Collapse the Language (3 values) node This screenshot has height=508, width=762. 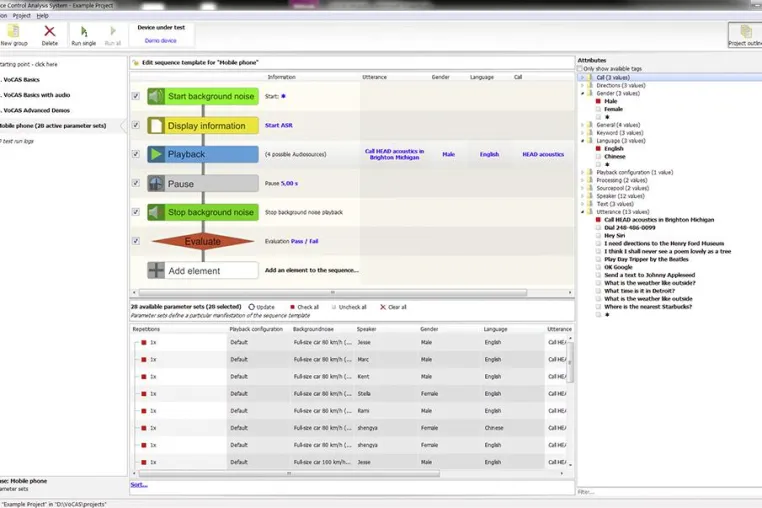coord(583,140)
